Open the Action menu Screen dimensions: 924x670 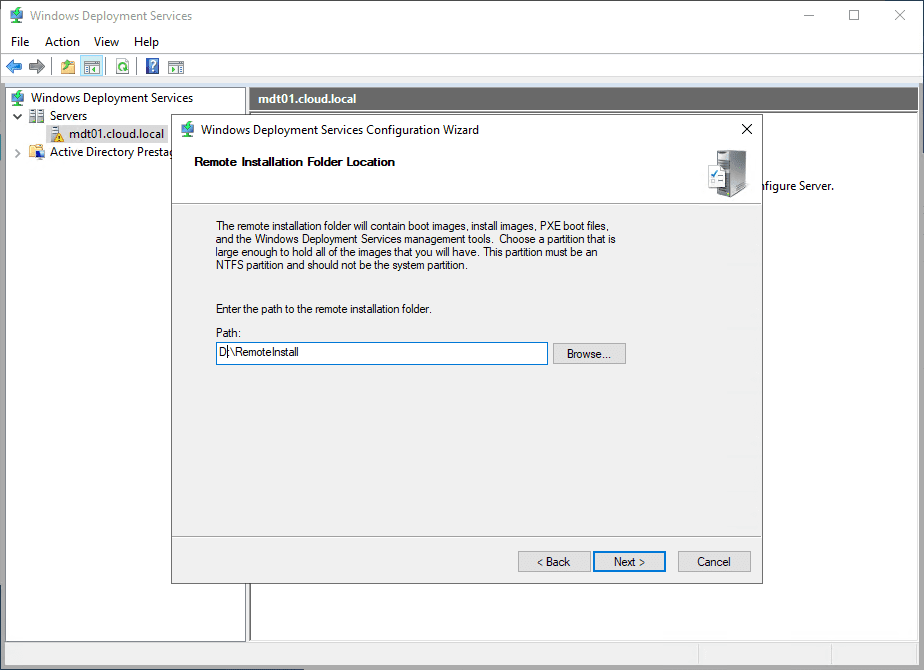[62, 42]
